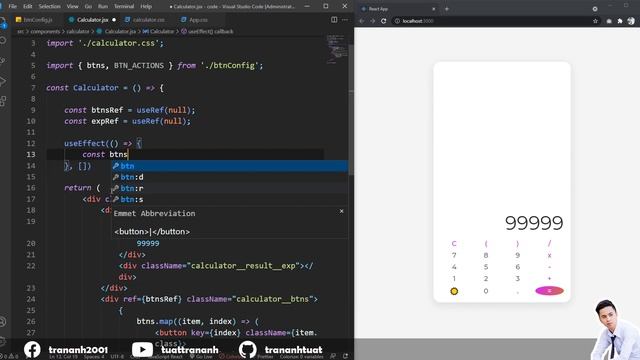This screenshot has height=360, width=640.
Task: Open the Go menu
Action: pyautogui.click(x=88, y=7)
